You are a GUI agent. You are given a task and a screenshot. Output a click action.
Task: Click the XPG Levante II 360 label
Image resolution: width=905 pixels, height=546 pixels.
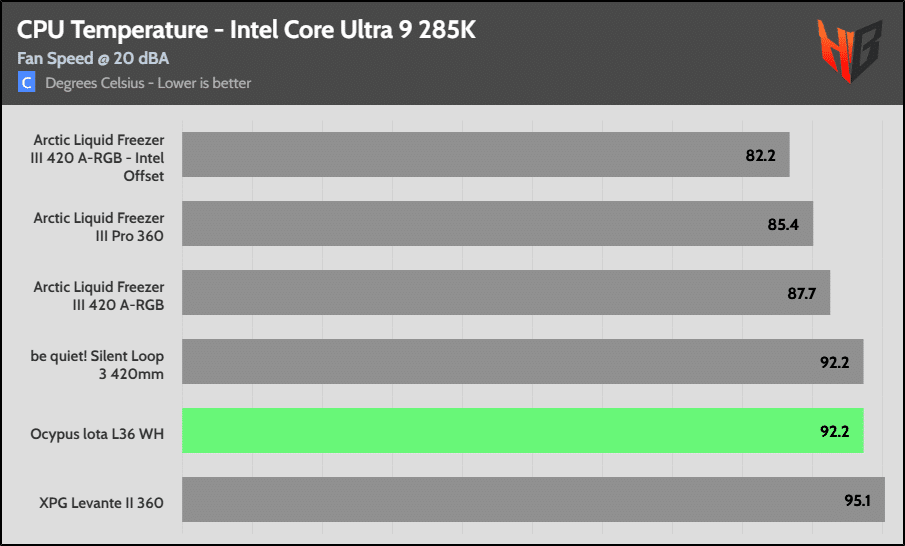(102, 503)
